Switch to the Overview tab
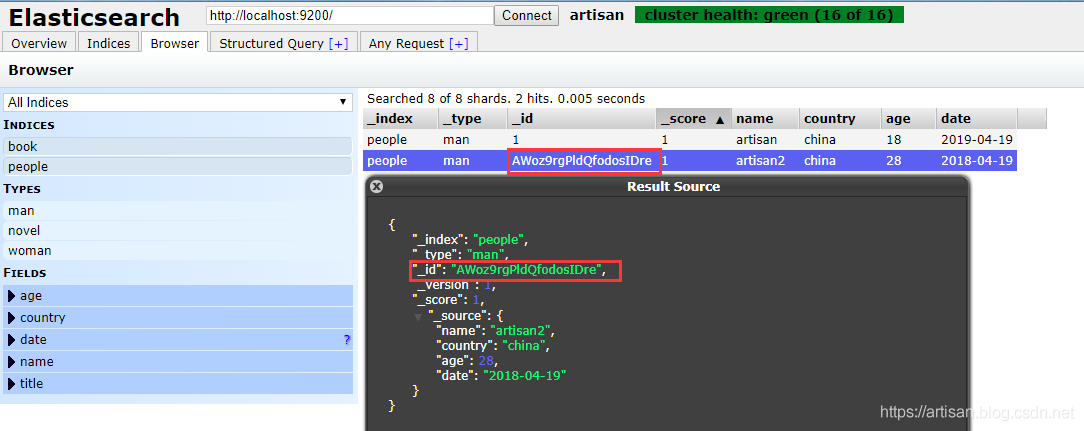 pyautogui.click(x=39, y=43)
